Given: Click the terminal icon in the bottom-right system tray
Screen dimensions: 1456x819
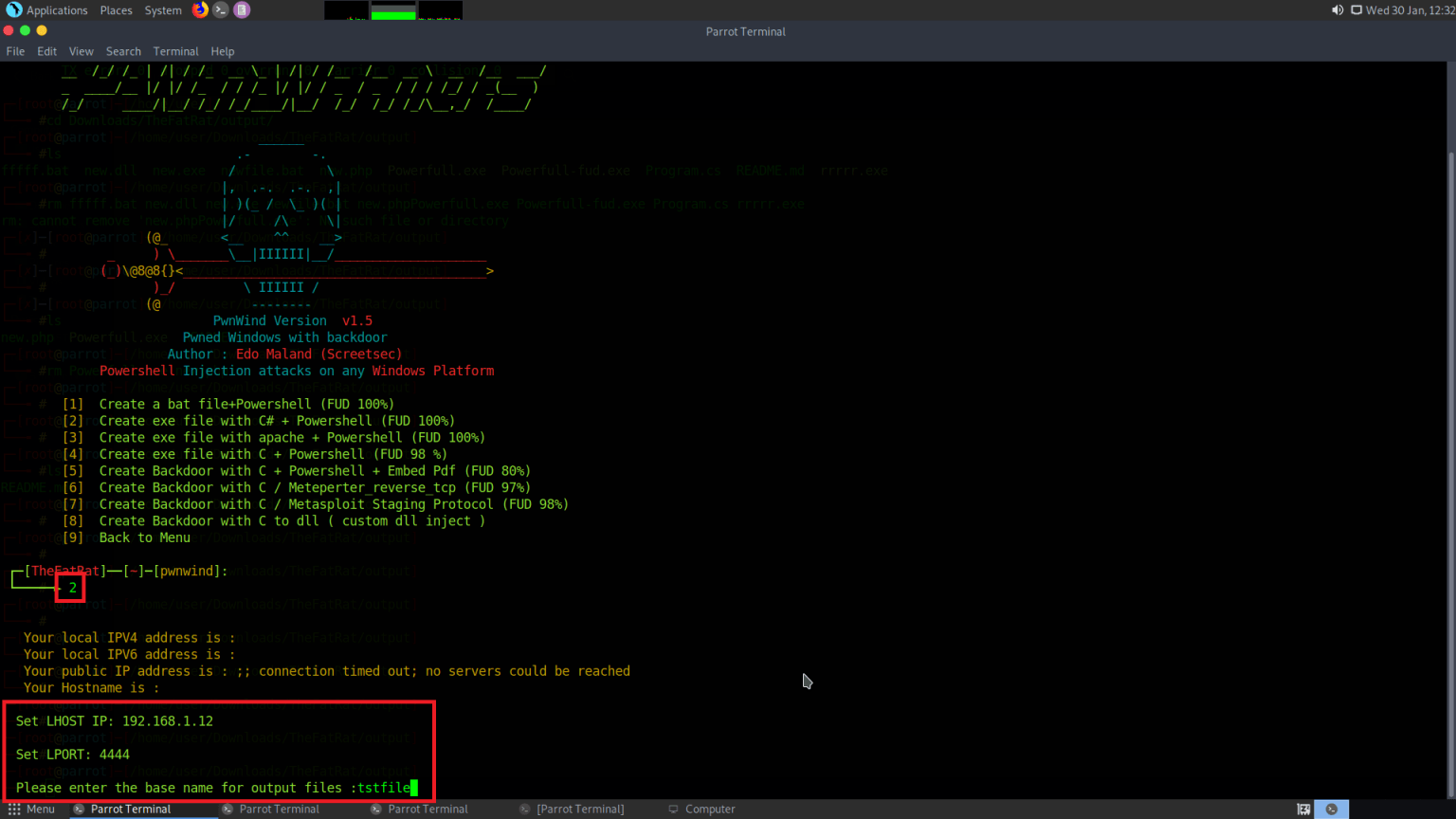Looking at the screenshot, I should [1331, 809].
